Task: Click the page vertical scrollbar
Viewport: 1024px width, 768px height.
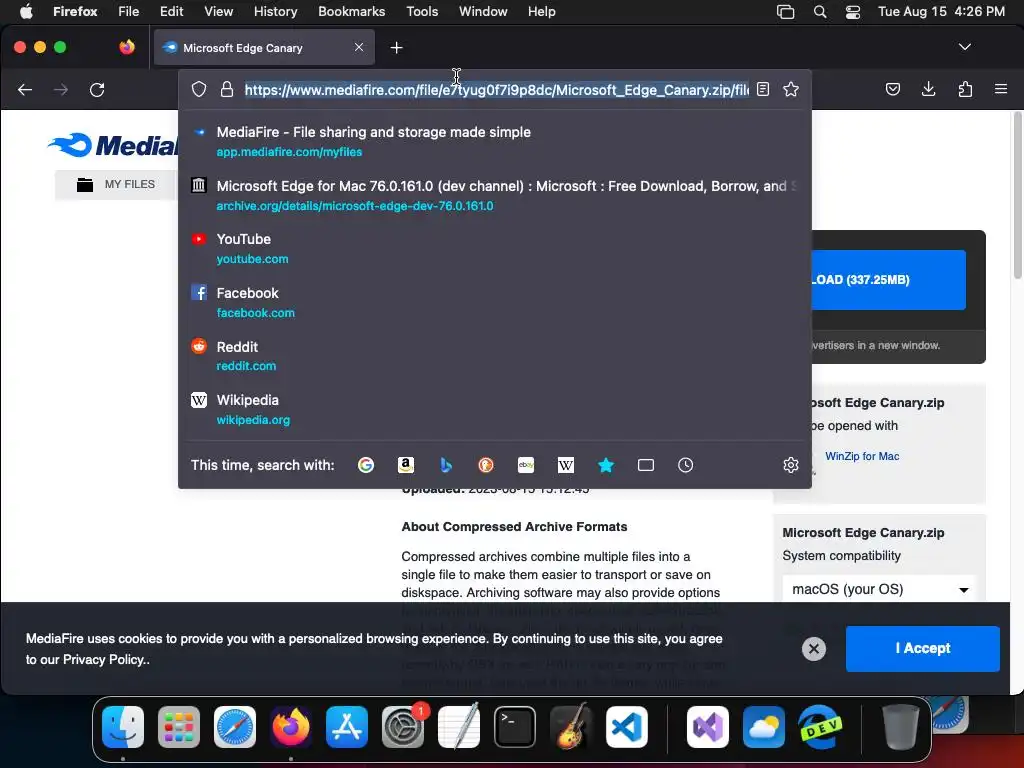Action: 1017,196
